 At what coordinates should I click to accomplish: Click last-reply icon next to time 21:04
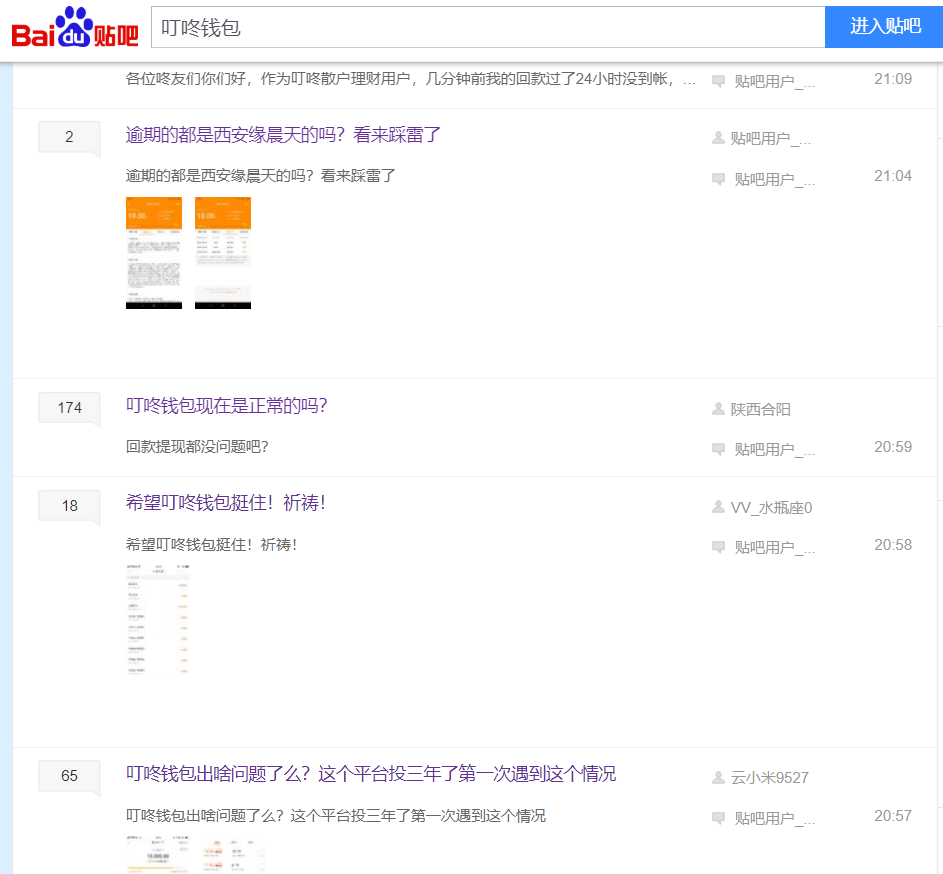tap(718, 179)
